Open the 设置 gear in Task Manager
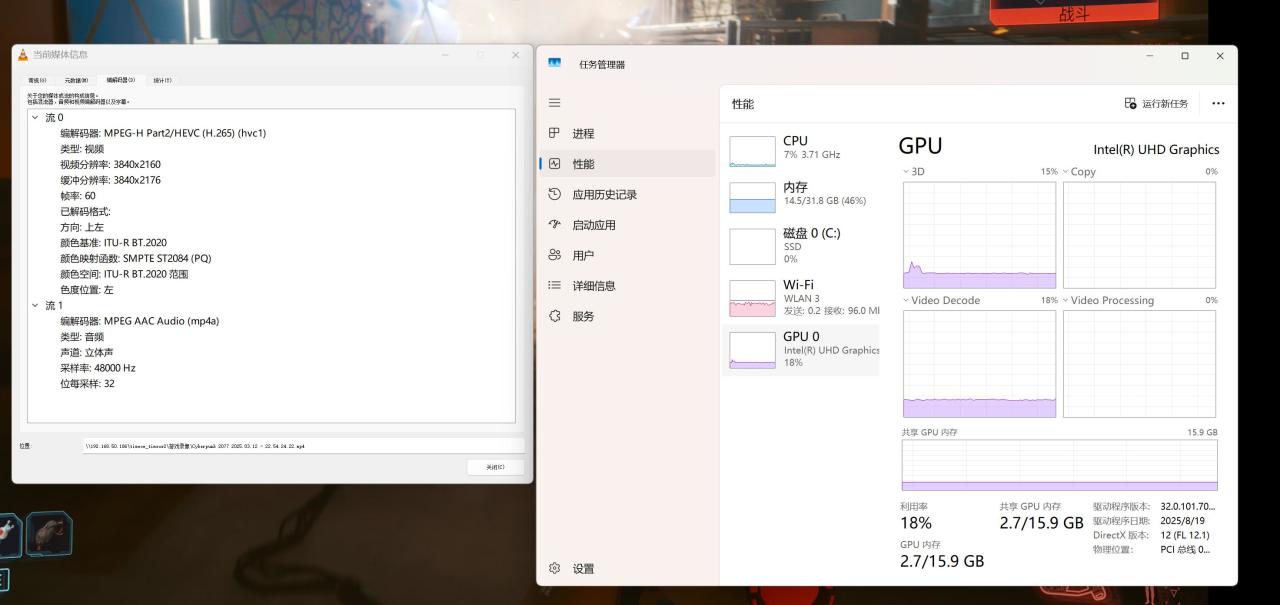1280x605 pixels. coord(555,568)
